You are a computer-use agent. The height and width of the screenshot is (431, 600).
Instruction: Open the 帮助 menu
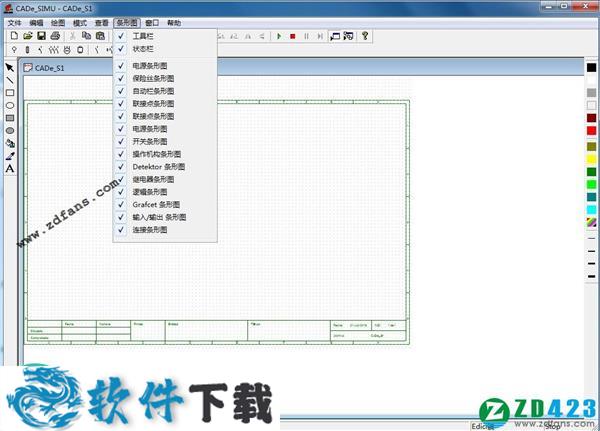[x=174, y=23]
